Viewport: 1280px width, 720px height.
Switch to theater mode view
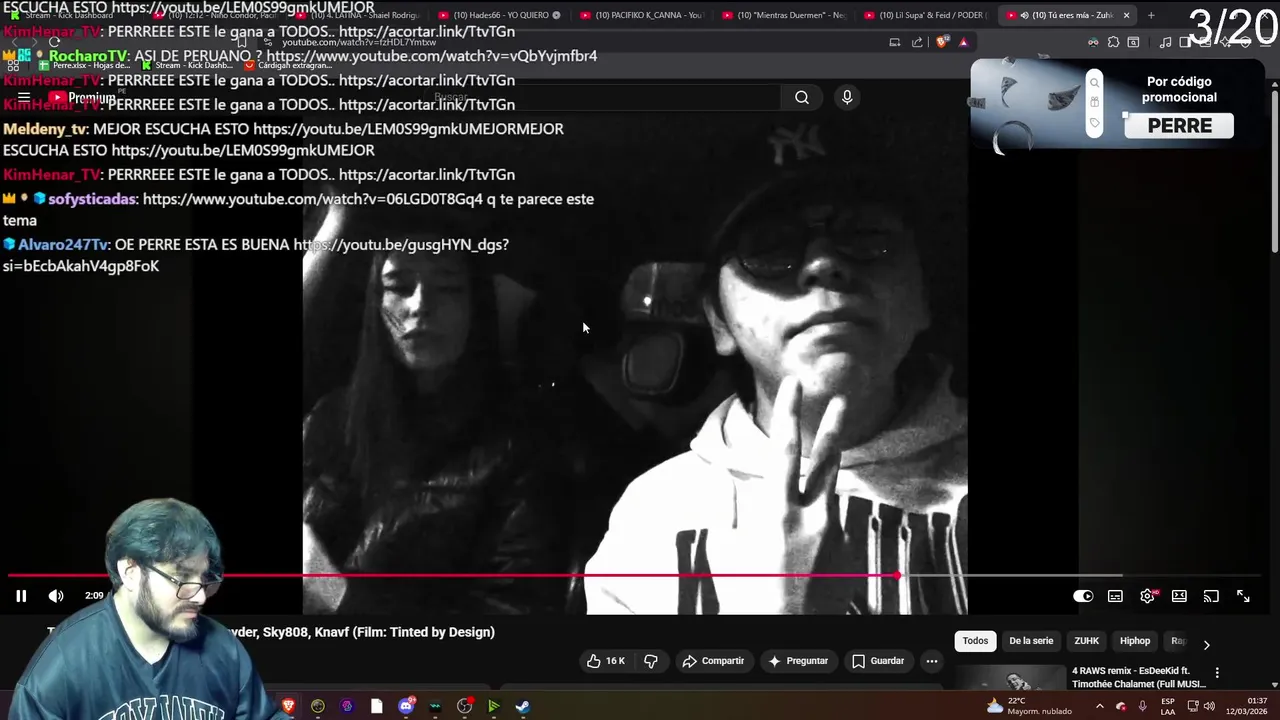(x=1179, y=596)
